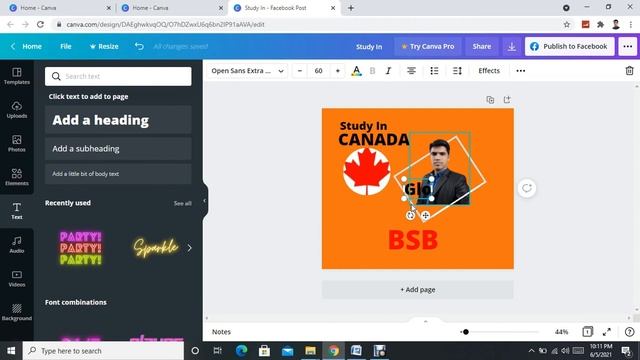640x360 pixels.
Task: Select the PARTY! neon text style thumbnail
Action: (x=81, y=248)
